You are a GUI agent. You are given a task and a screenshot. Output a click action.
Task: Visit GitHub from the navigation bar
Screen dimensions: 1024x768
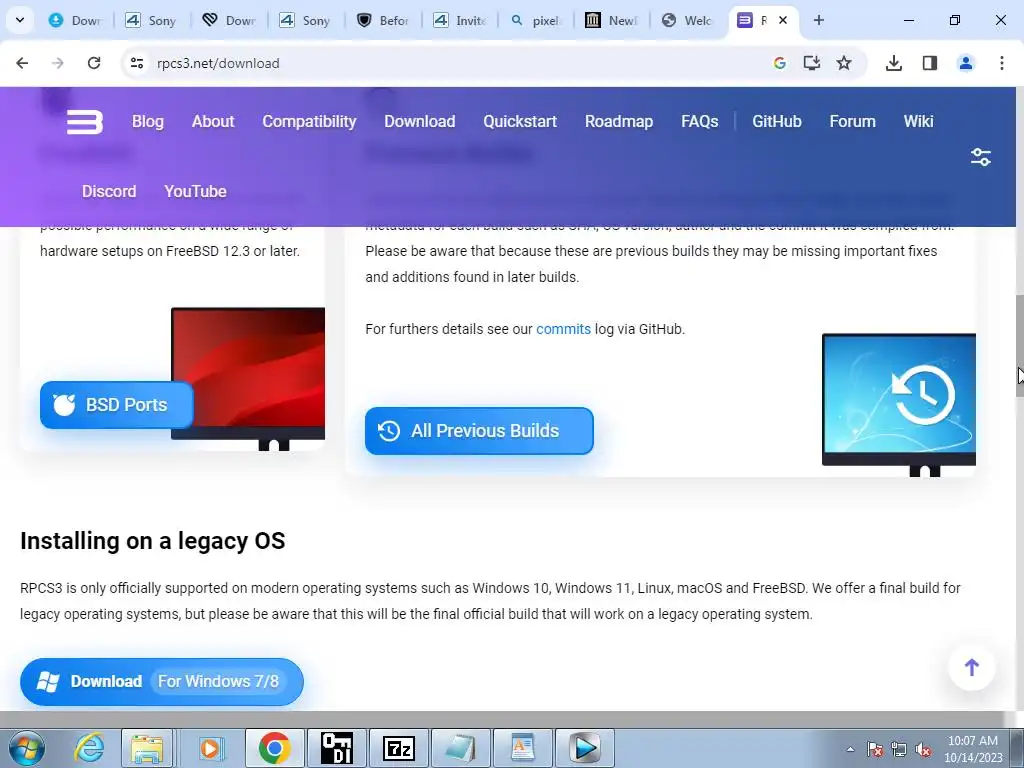tap(776, 121)
